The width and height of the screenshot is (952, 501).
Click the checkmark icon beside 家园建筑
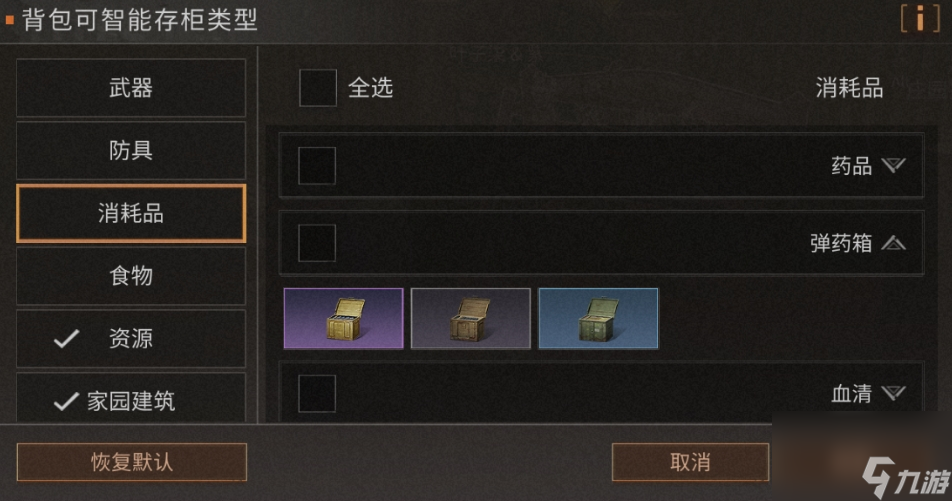pyautogui.click(x=66, y=401)
